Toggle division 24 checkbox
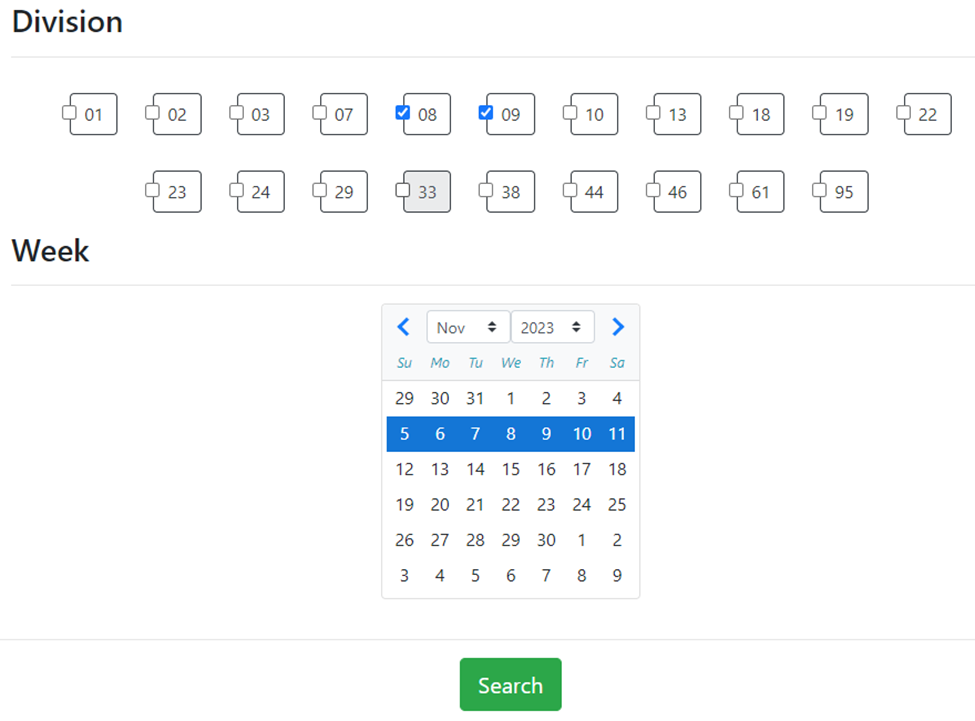The image size is (975, 721). tap(236, 190)
